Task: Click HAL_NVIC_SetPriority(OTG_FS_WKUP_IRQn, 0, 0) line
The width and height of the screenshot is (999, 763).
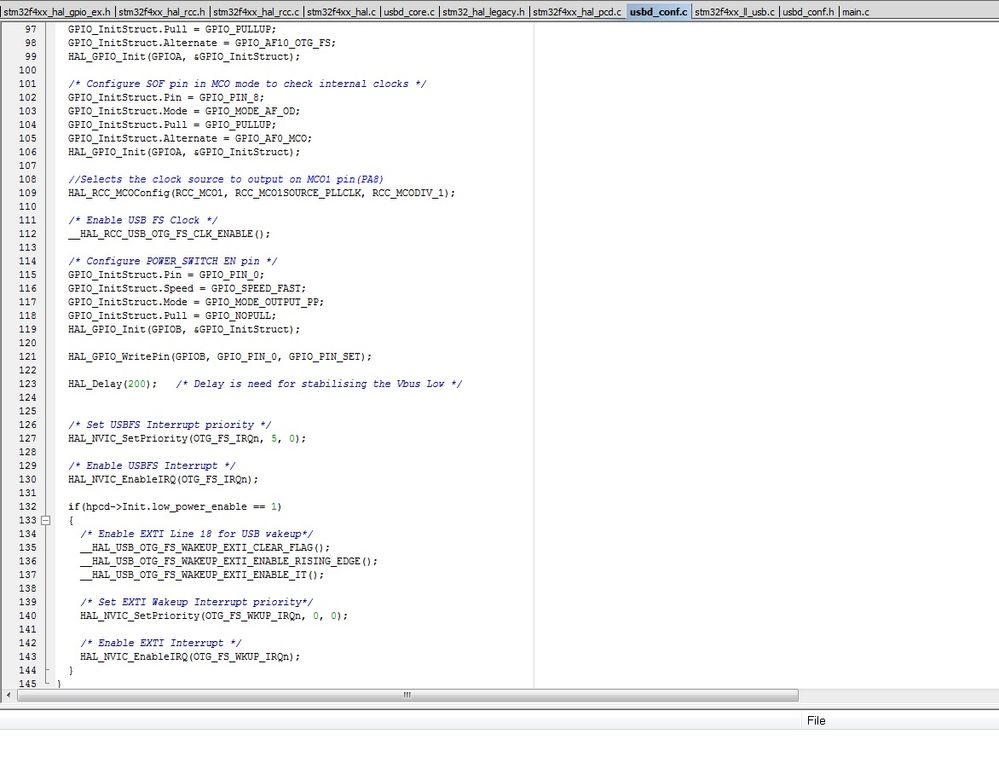Action: [x=214, y=616]
